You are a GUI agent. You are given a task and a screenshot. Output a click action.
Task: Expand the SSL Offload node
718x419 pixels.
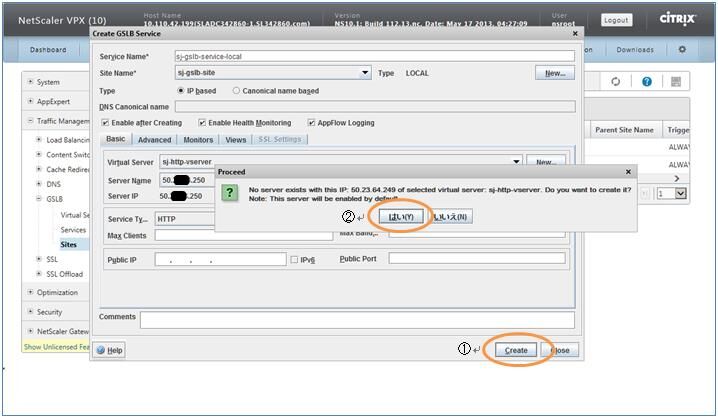coord(39,274)
